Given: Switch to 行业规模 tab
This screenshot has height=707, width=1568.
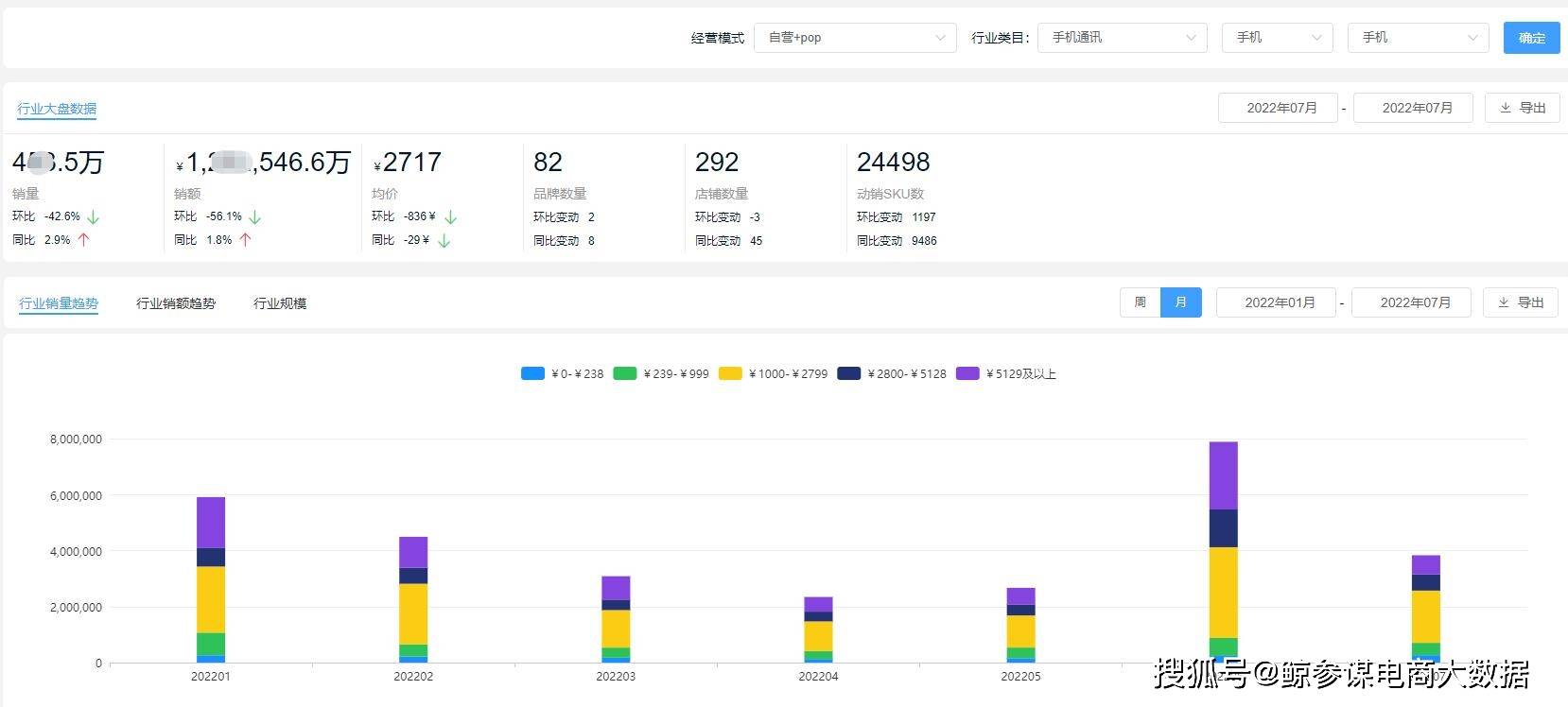Looking at the screenshot, I should 280,303.
